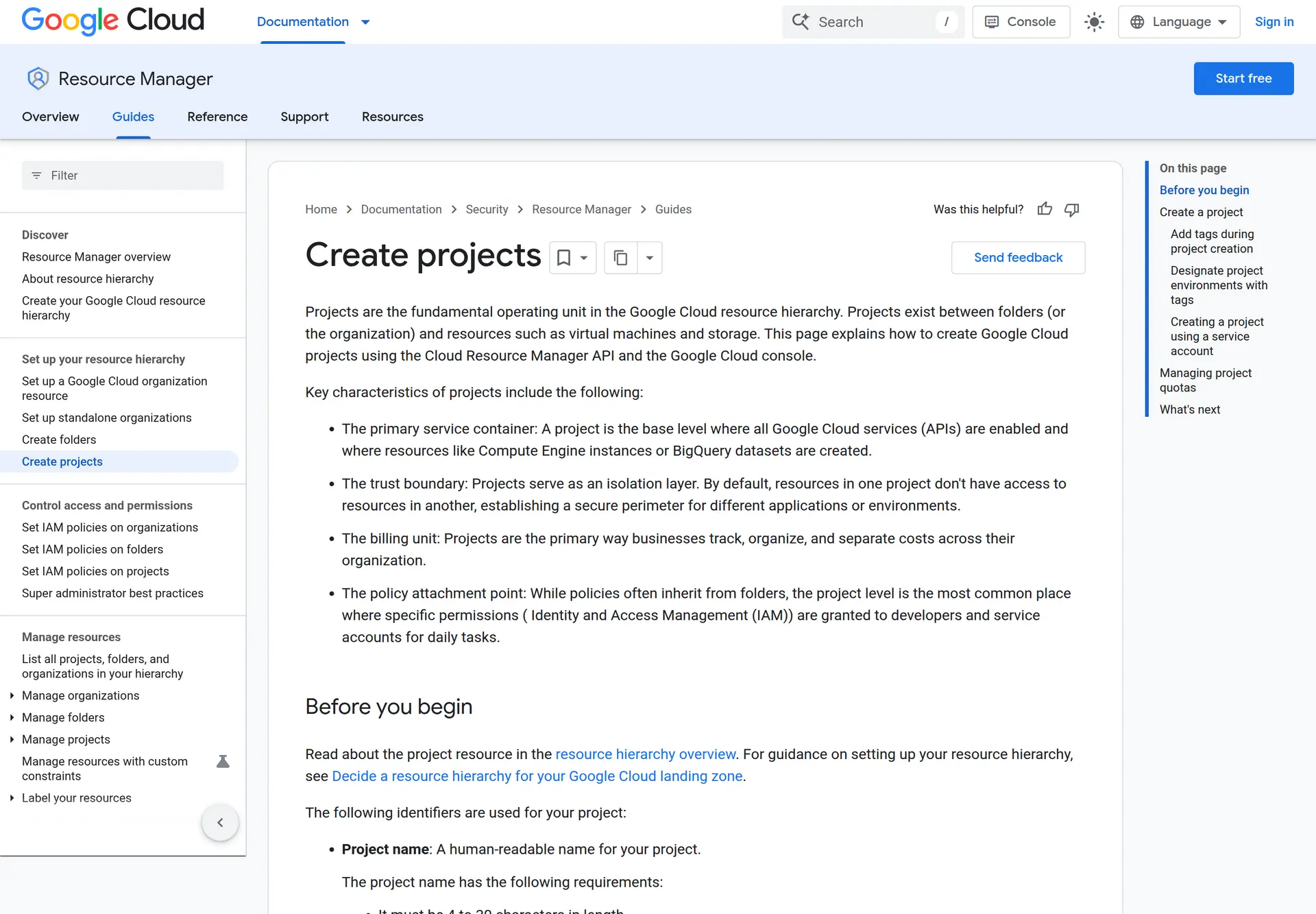Open the Console button
1316x914 pixels.
point(1021,22)
